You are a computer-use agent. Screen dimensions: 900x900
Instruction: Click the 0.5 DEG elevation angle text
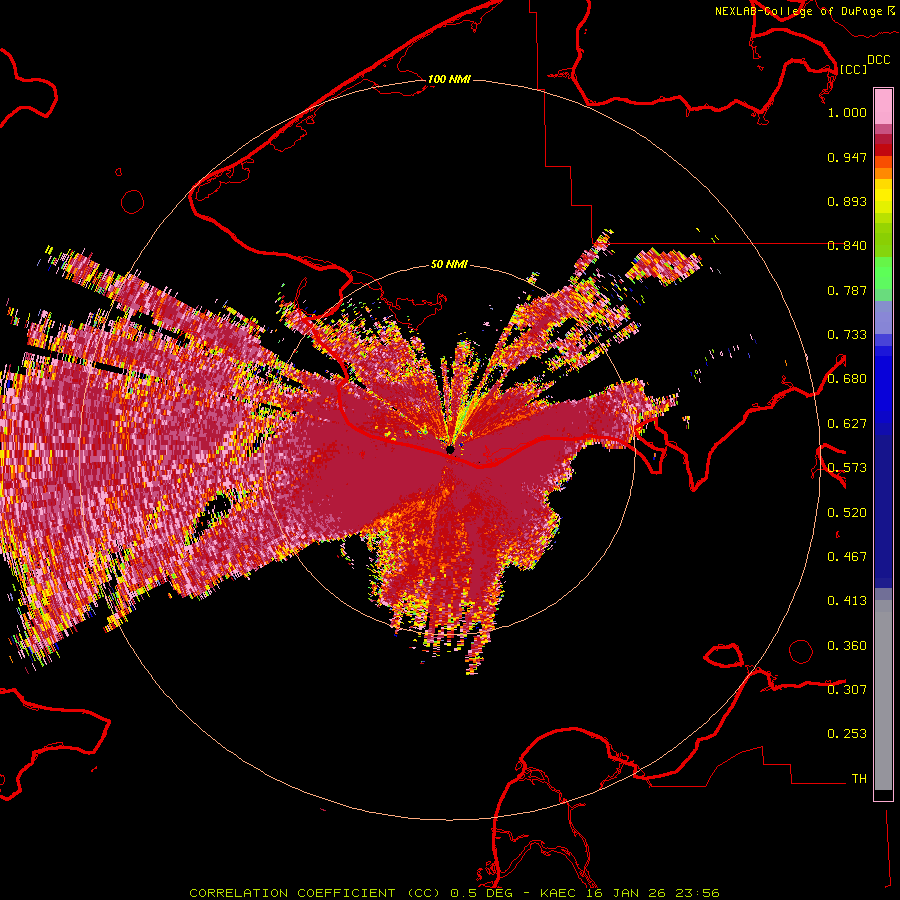(481, 893)
